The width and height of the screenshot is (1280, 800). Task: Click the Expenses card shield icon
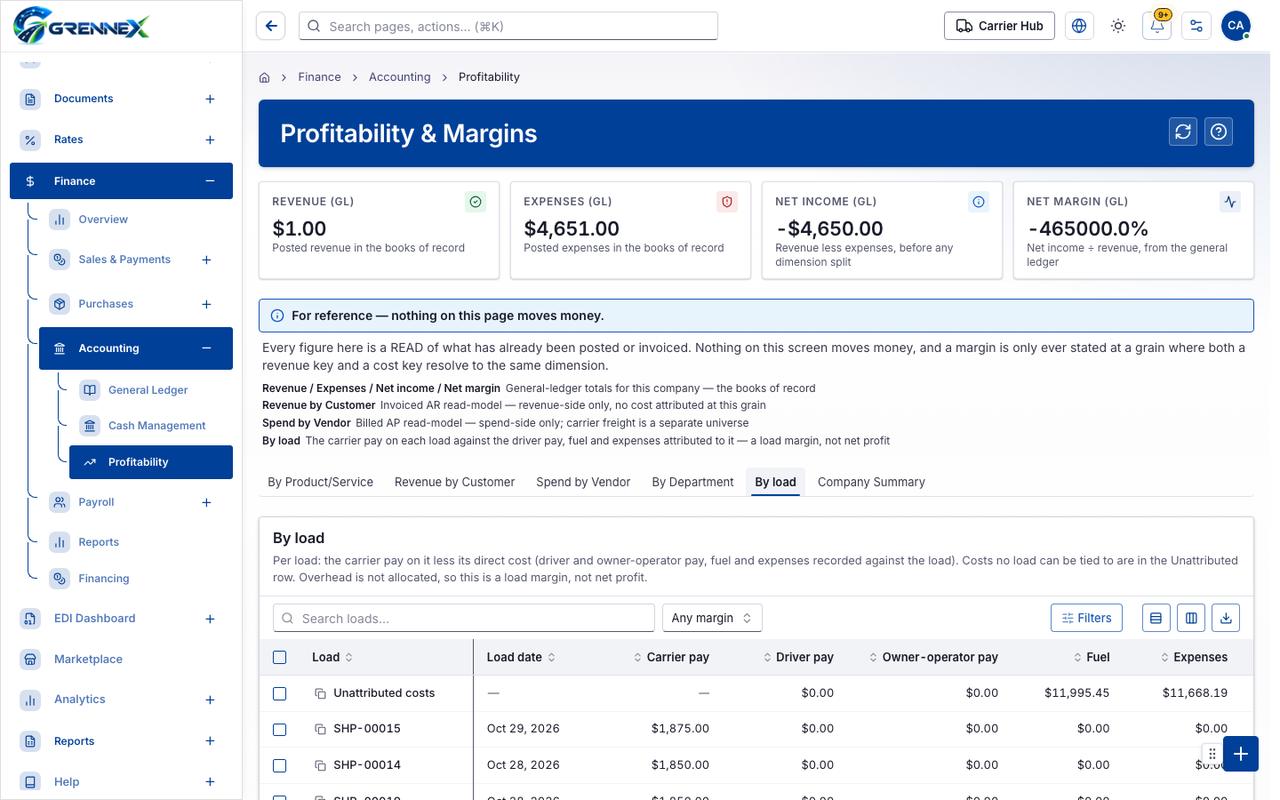tap(727, 202)
